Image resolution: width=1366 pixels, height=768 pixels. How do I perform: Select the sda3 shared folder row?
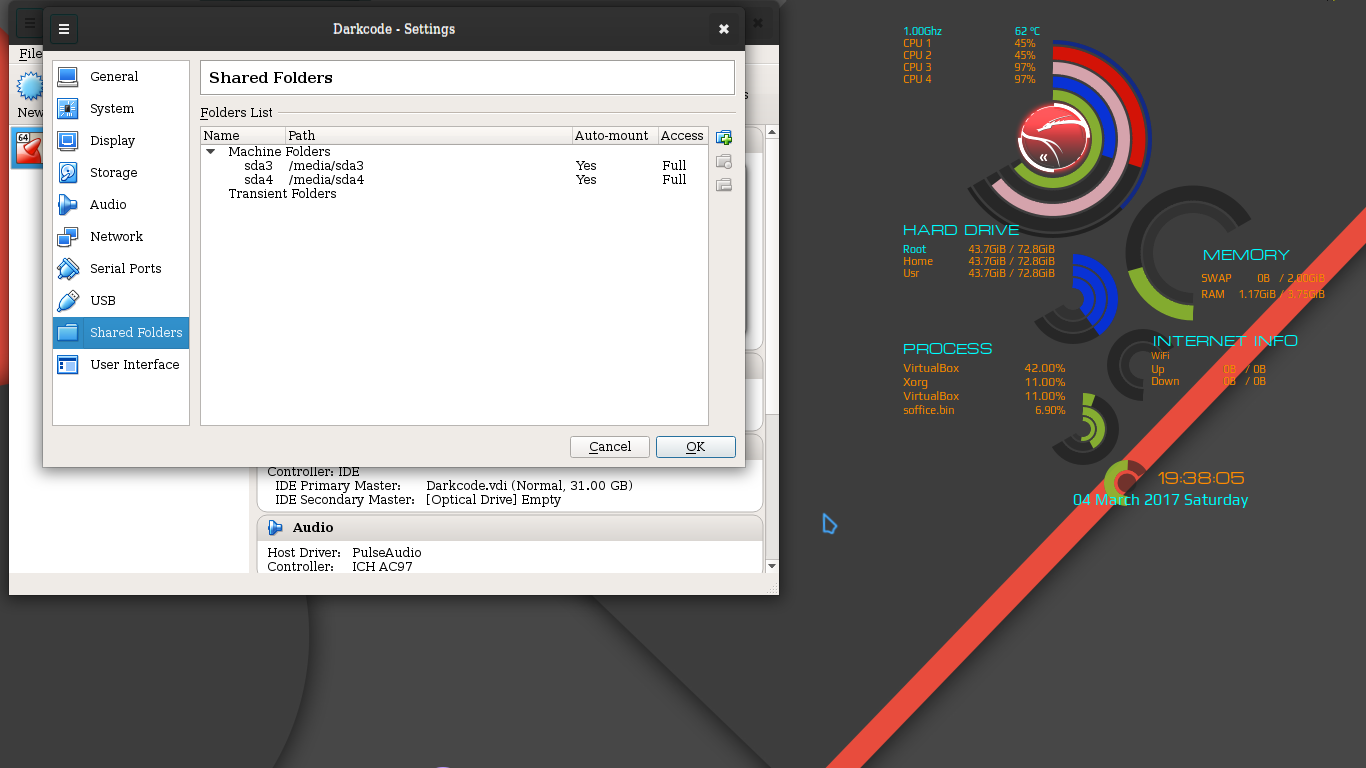click(x=454, y=166)
